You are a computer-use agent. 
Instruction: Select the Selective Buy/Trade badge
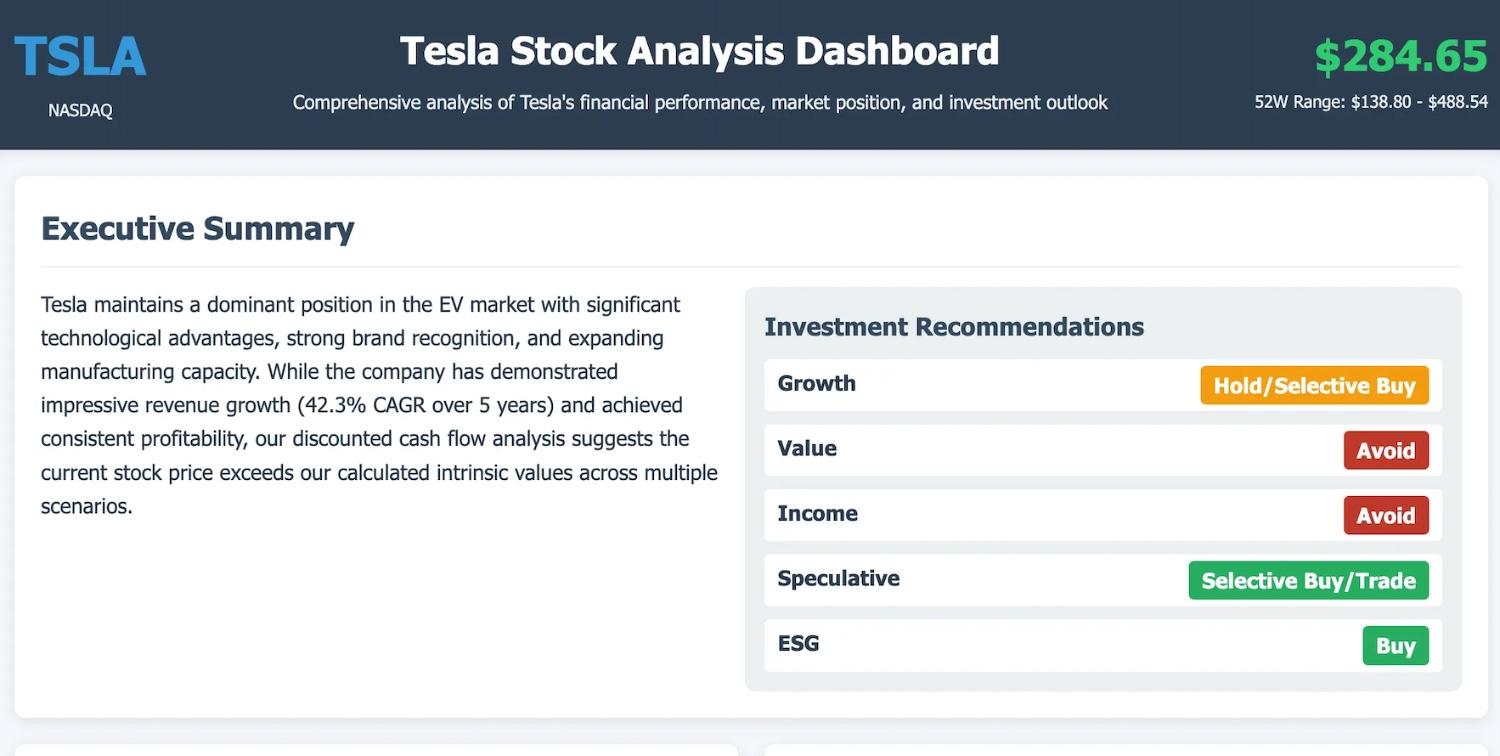1308,581
